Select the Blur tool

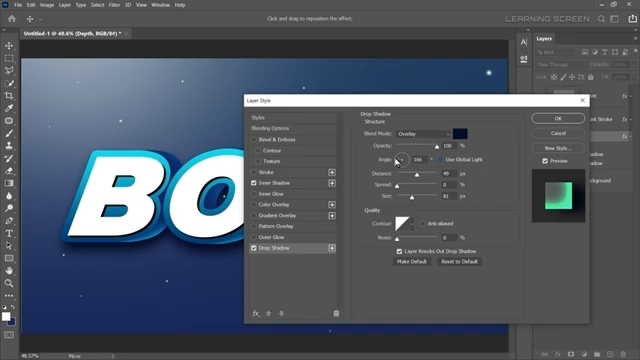(9, 196)
